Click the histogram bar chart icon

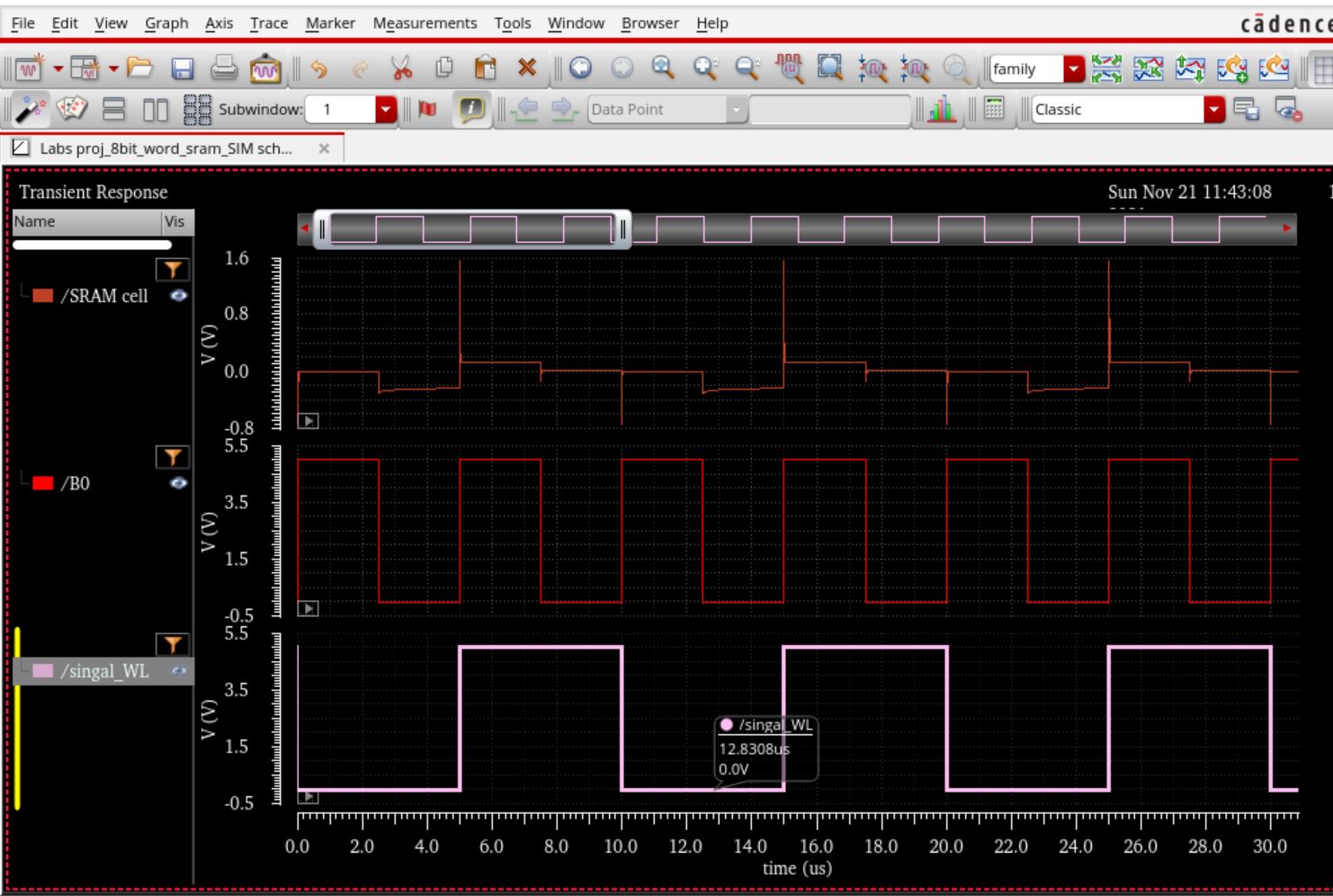(942, 109)
